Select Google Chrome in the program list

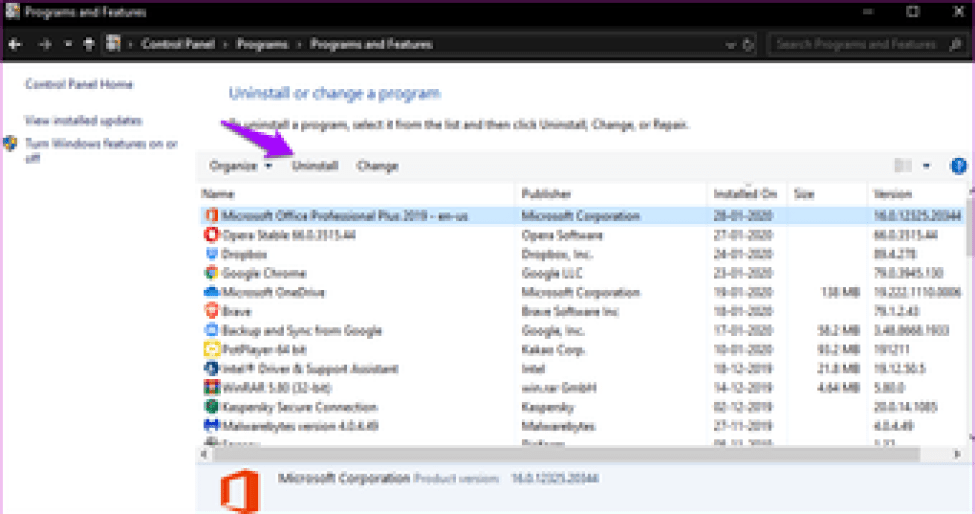263,273
